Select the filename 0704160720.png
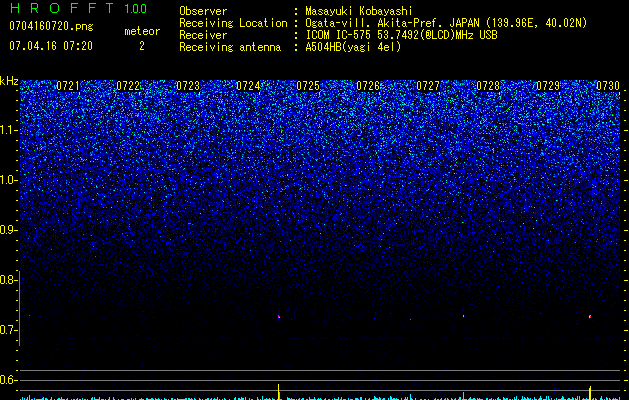 pos(51,26)
